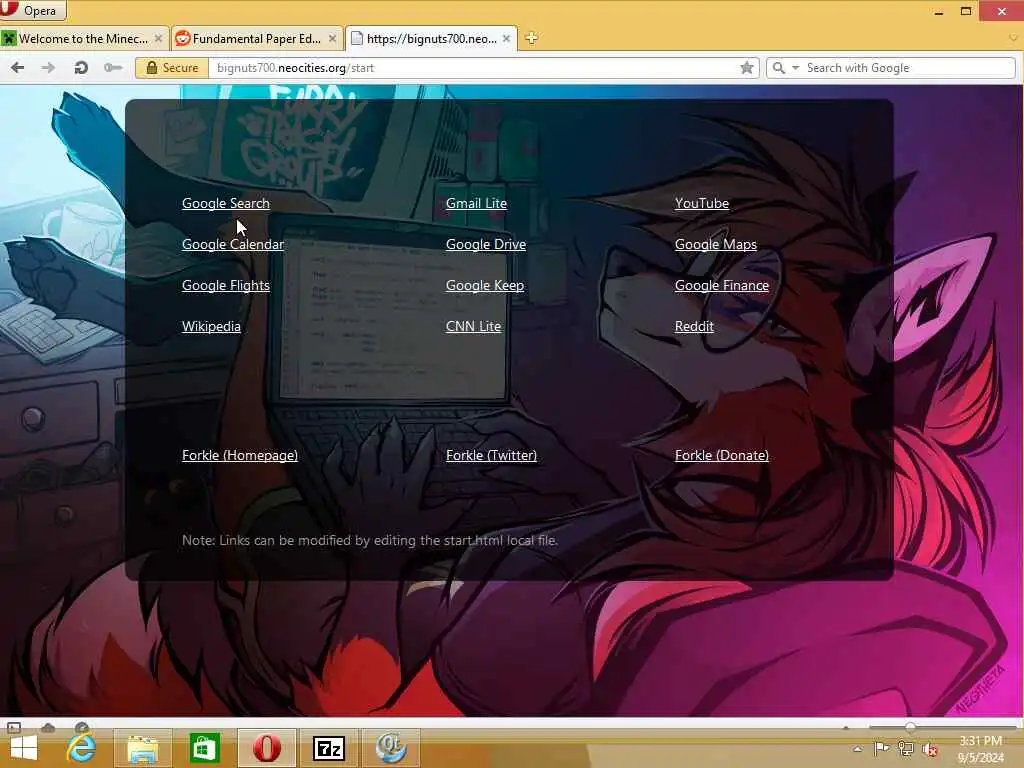The image size is (1024, 768).
Task: Open the Wikipedia link
Action: click(211, 326)
